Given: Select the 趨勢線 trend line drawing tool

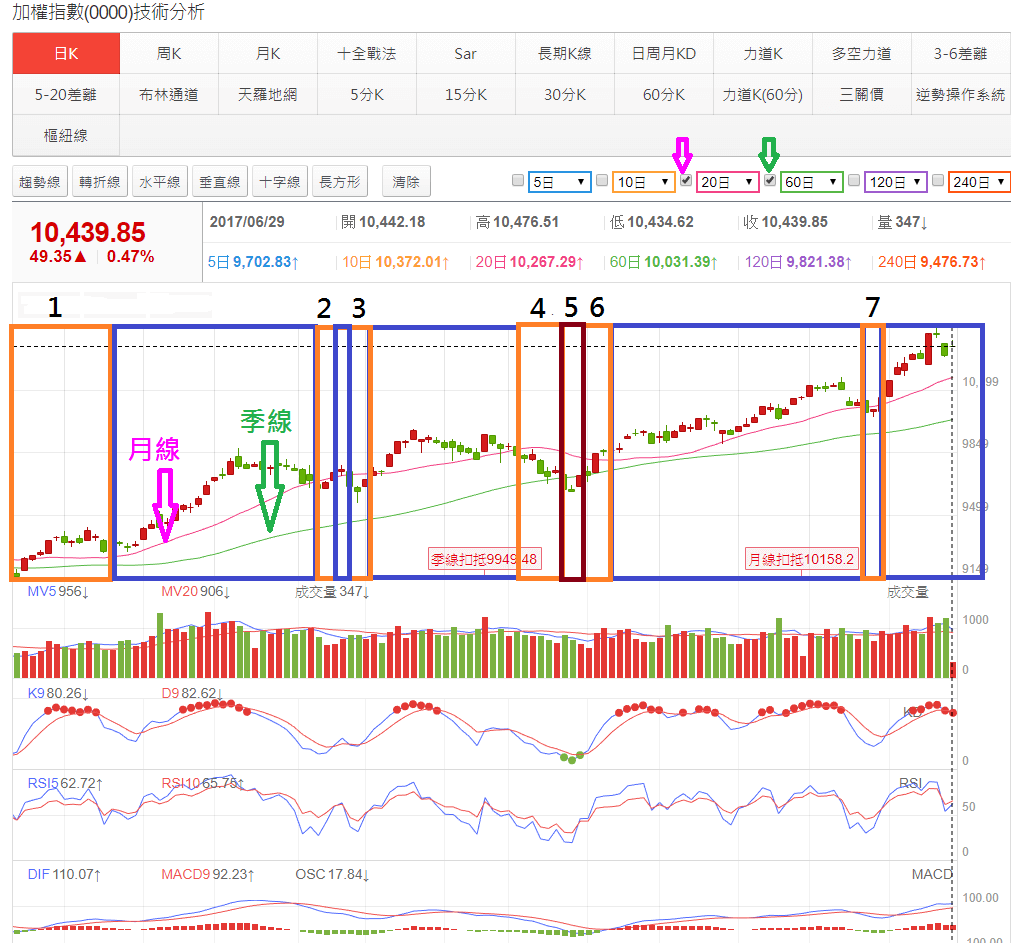Looking at the screenshot, I should click(x=41, y=183).
